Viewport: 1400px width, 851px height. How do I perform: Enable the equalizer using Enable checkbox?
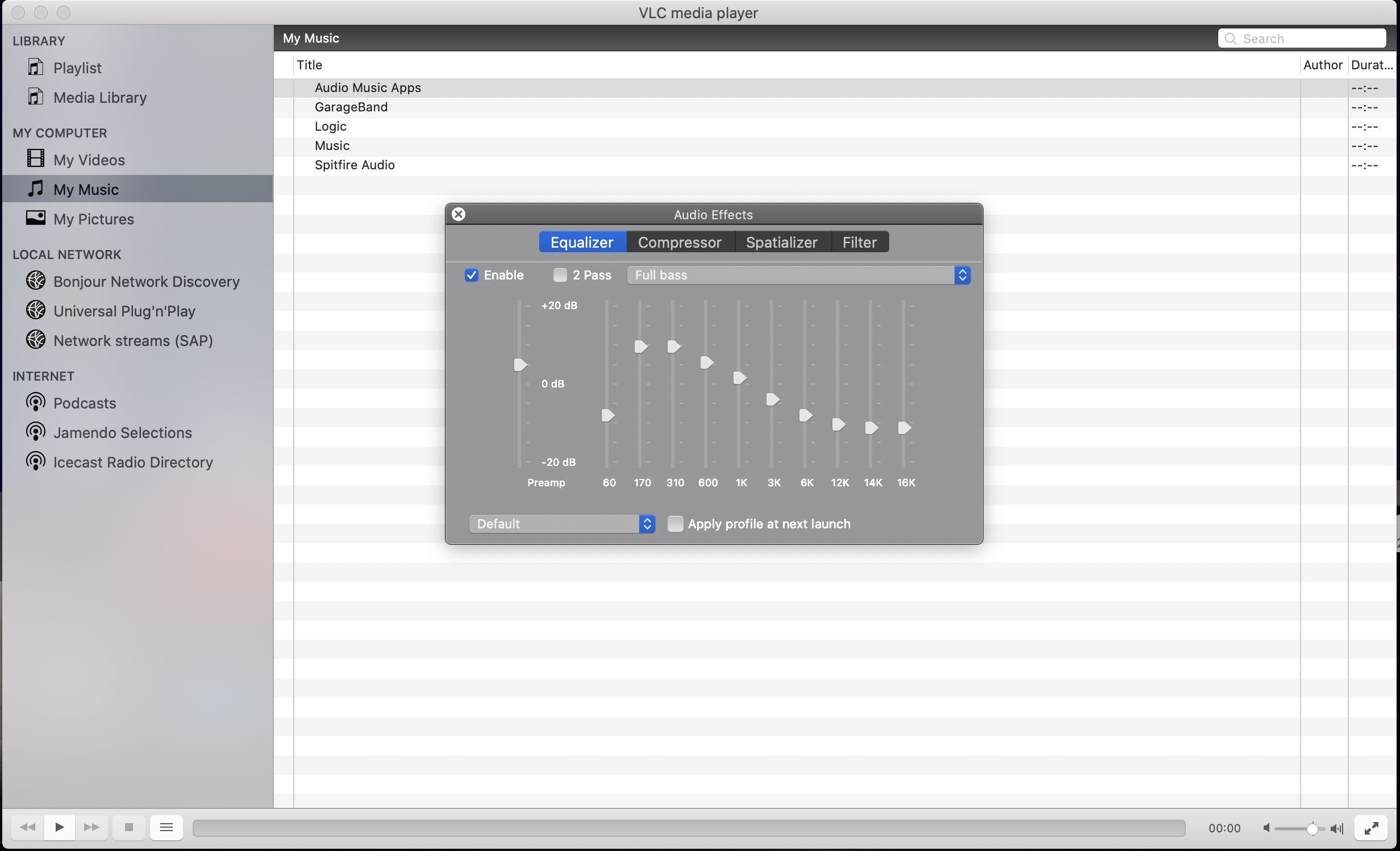(471, 274)
